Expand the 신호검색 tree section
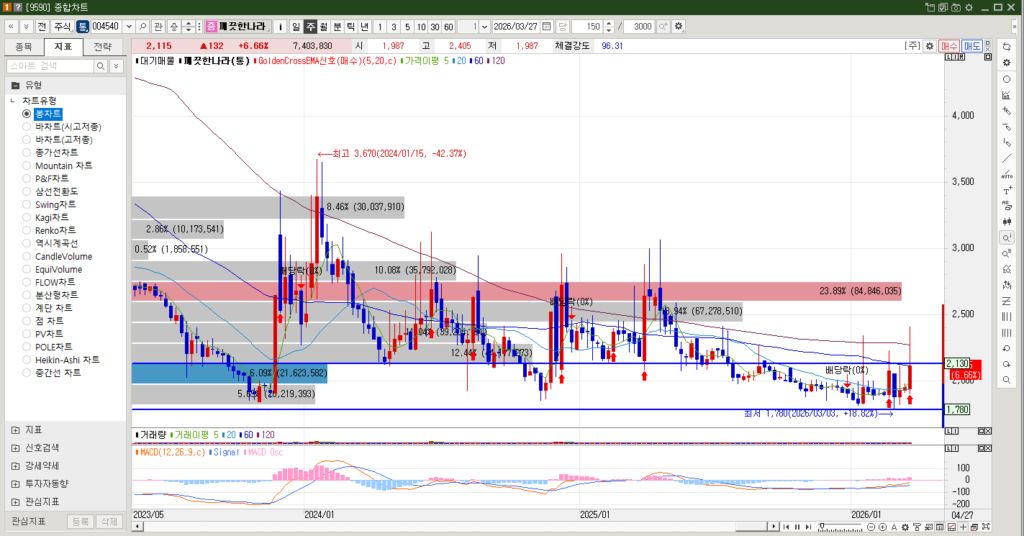 click(14, 447)
